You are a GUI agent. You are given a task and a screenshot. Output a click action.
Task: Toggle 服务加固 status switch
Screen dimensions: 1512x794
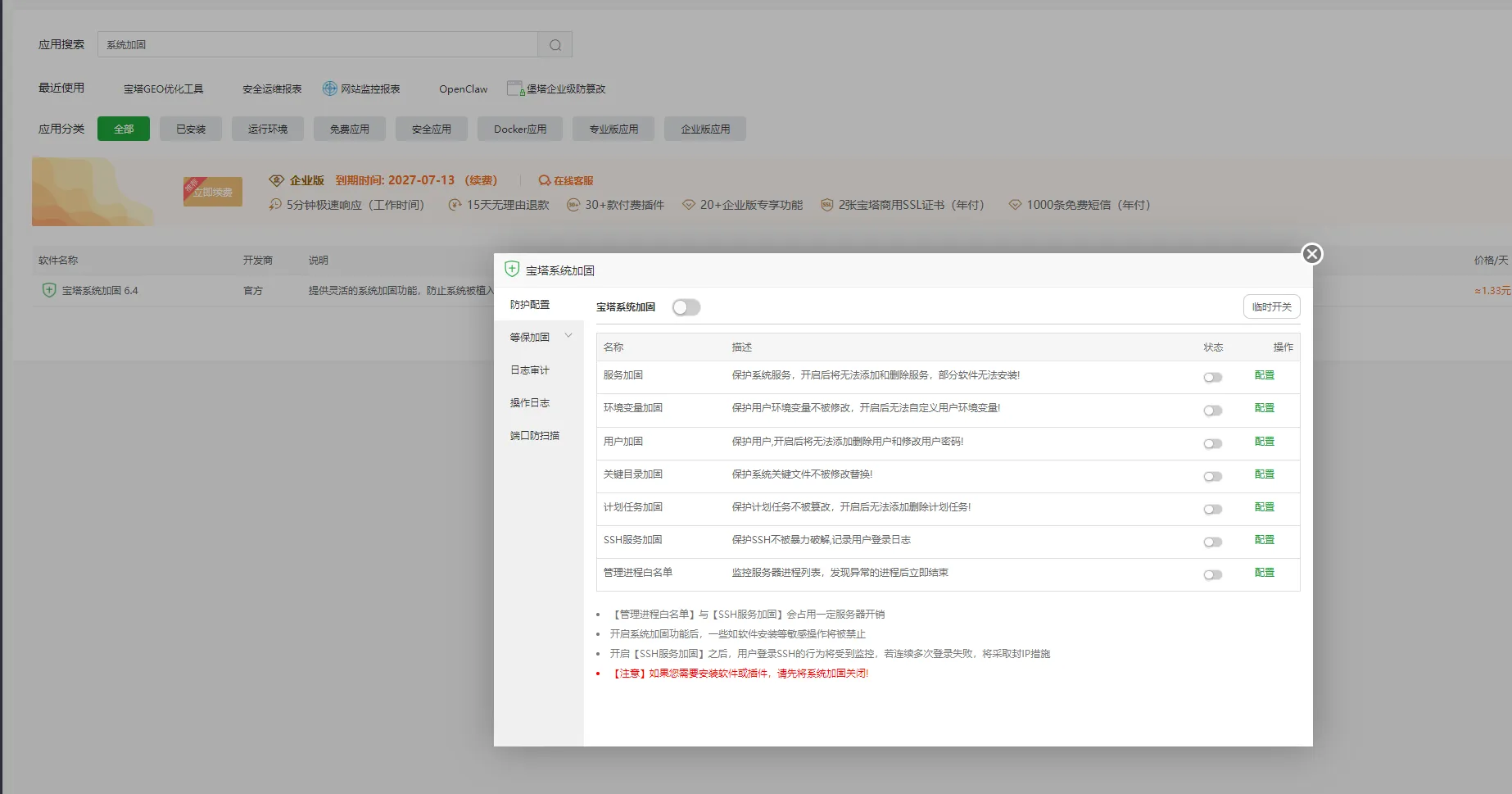coord(1213,377)
